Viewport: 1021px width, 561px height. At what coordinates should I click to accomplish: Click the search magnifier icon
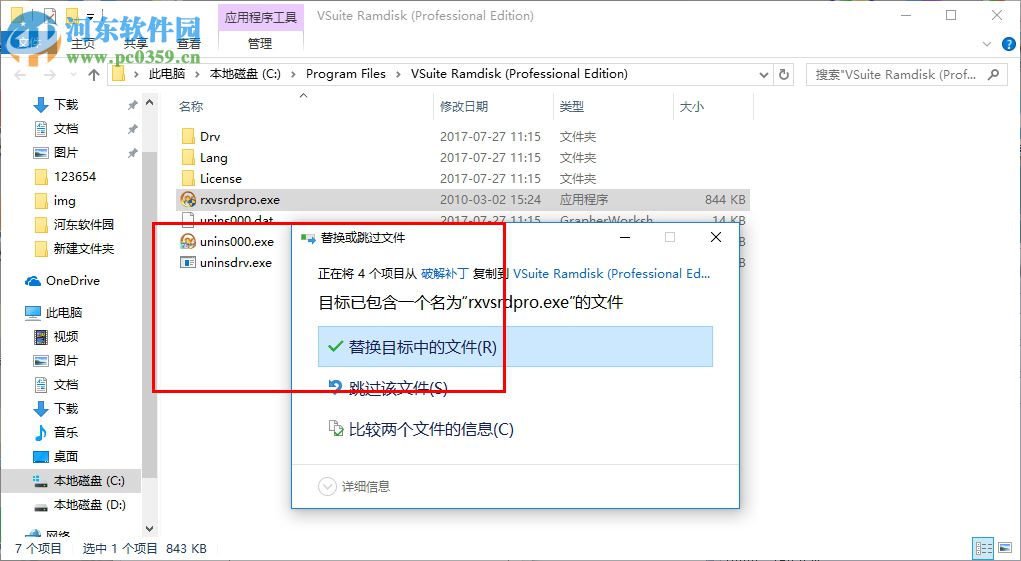994,74
